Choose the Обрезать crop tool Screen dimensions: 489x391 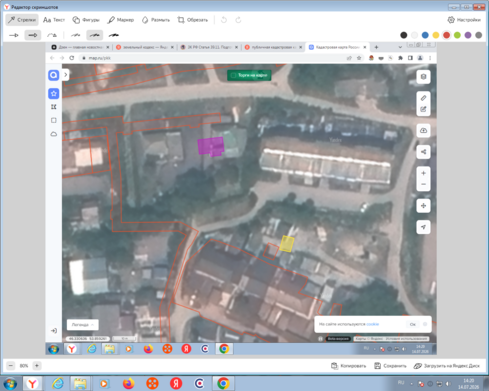coord(193,20)
